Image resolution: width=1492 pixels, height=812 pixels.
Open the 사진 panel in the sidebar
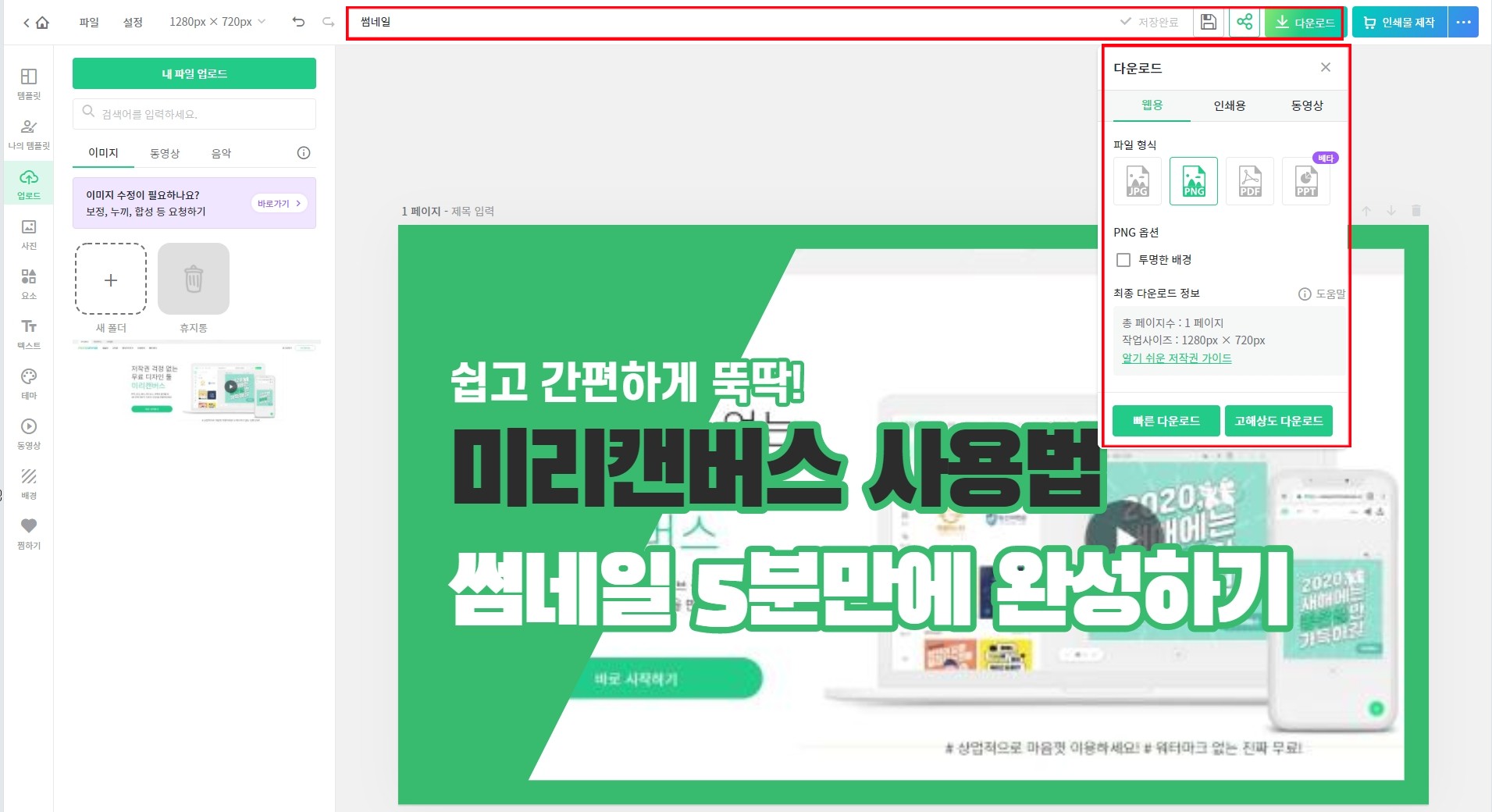coord(28,233)
